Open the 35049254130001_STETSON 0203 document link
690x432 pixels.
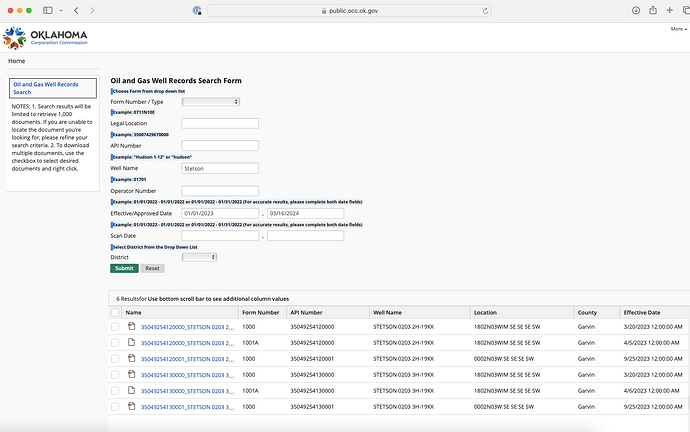pos(187,407)
